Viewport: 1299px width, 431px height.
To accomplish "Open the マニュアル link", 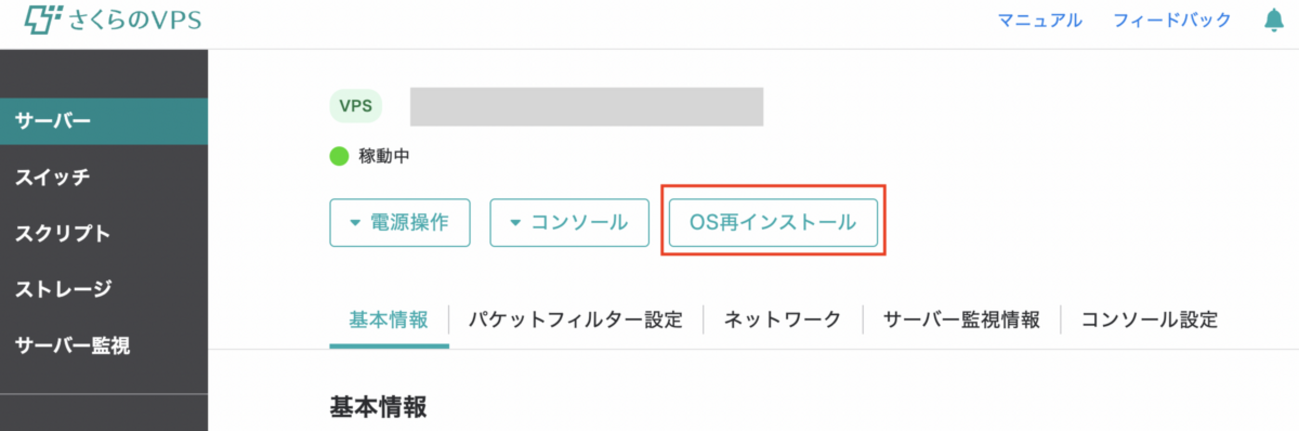I will pos(1040,20).
